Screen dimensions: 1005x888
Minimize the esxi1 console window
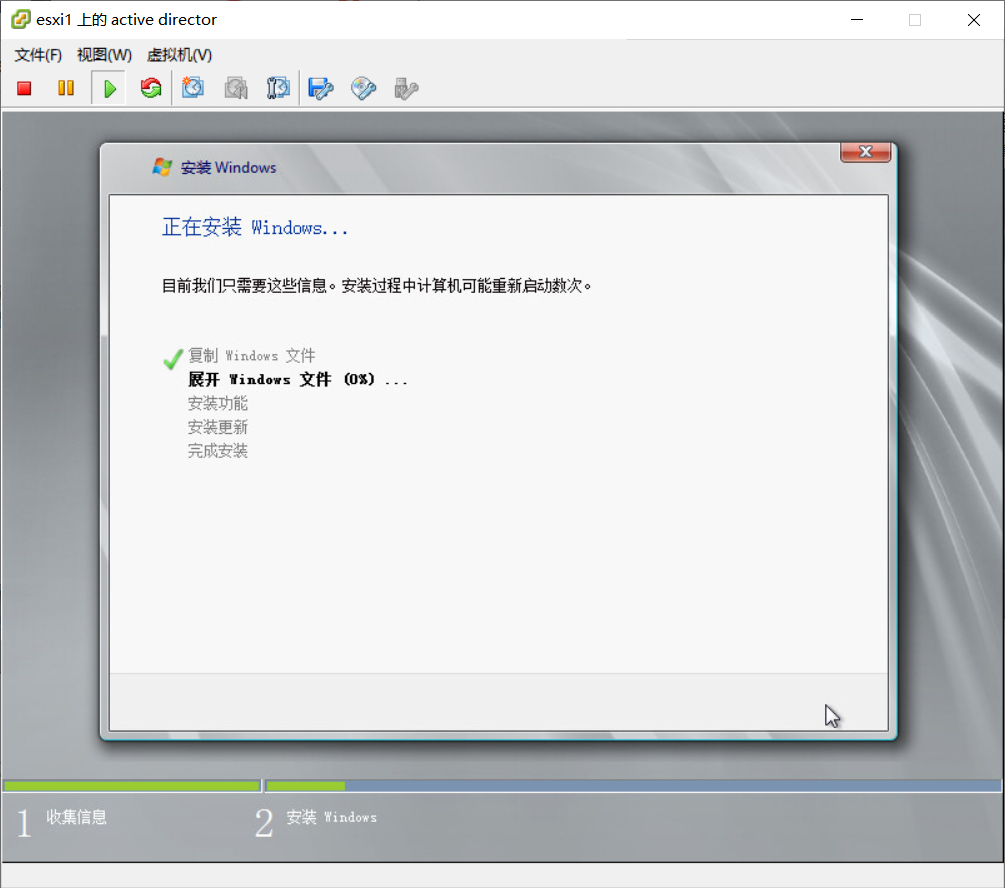[x=857, y=20]
